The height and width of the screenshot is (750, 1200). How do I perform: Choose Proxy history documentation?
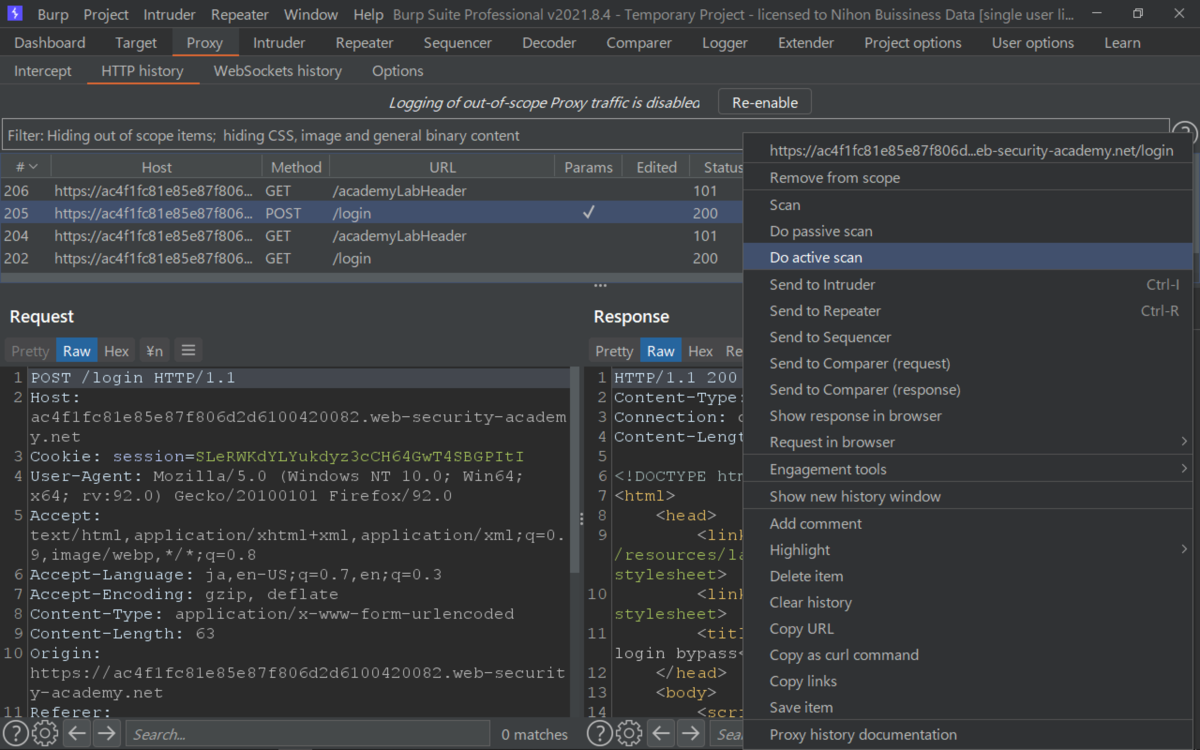[x=968, y=735]
